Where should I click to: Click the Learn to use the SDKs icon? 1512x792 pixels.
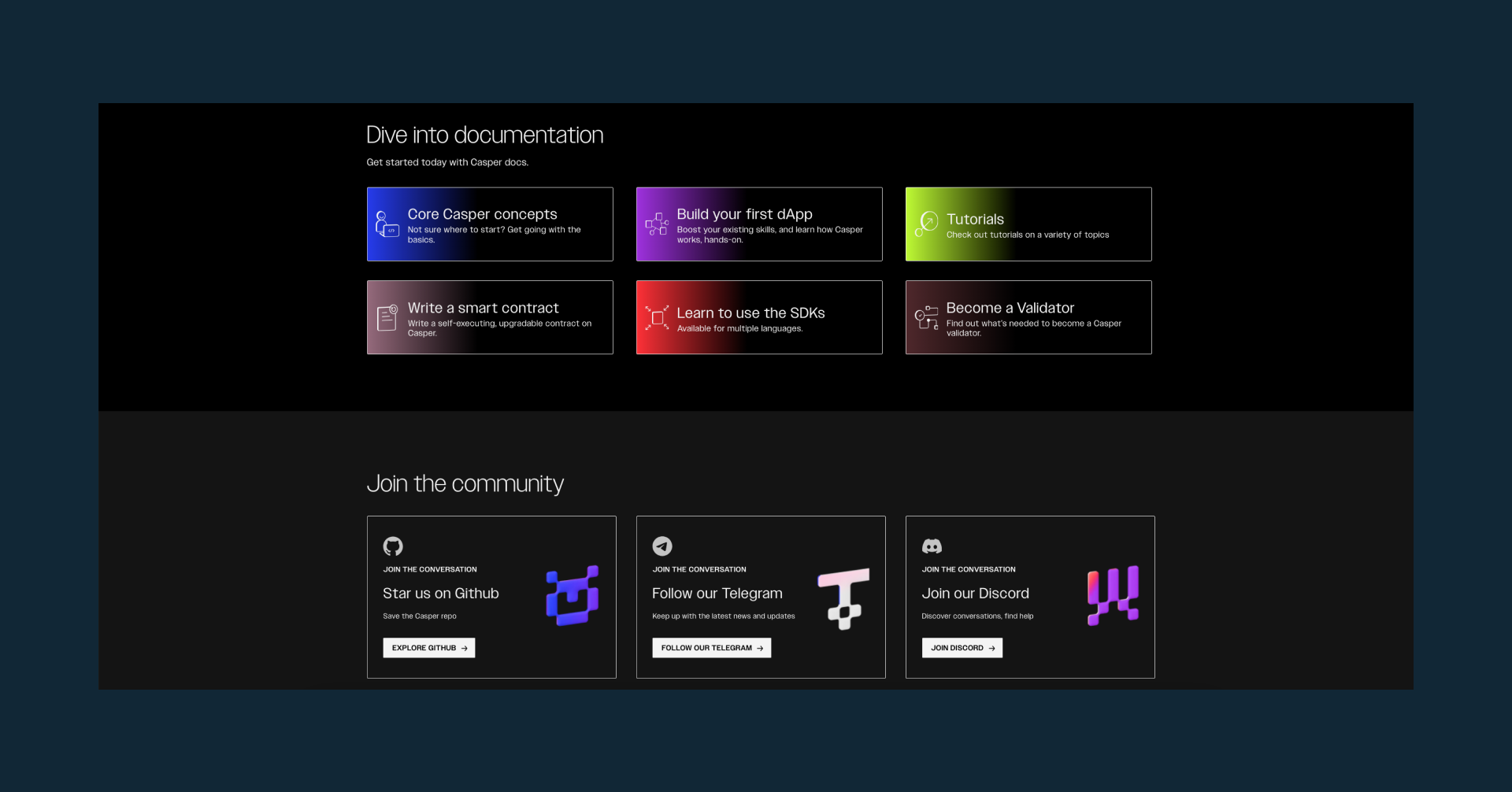656,317
